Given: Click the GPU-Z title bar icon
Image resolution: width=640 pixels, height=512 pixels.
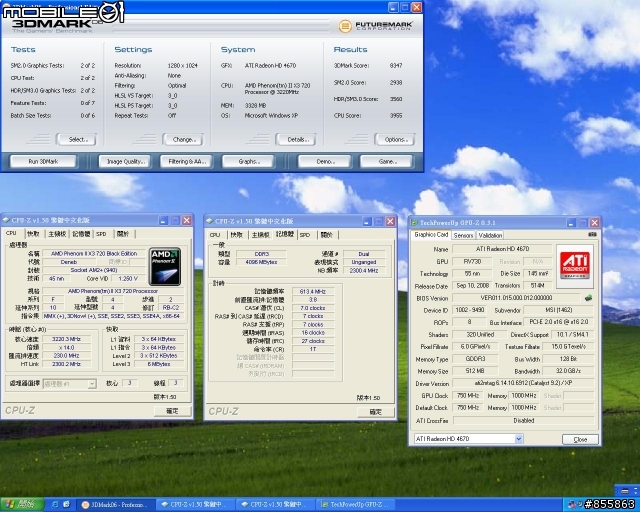Looking at the screenshot, I should 414,223.
